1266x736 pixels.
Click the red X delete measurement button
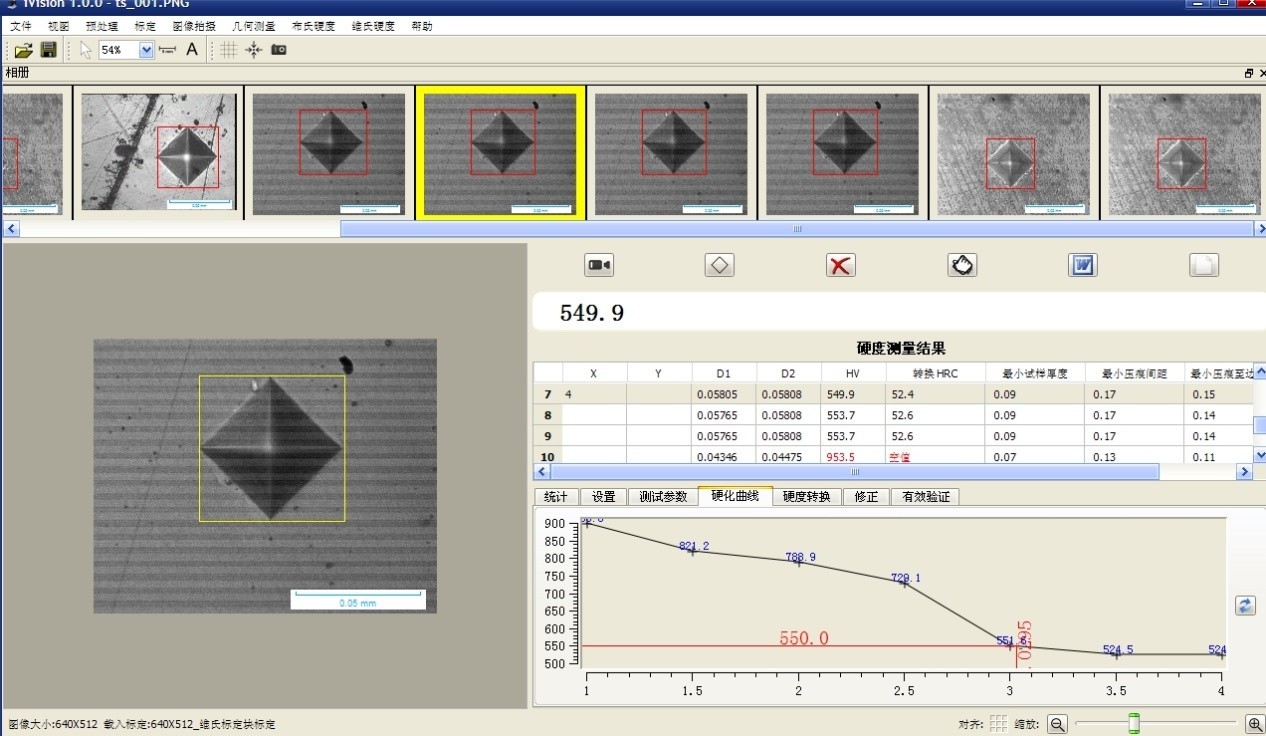(841, 265)
